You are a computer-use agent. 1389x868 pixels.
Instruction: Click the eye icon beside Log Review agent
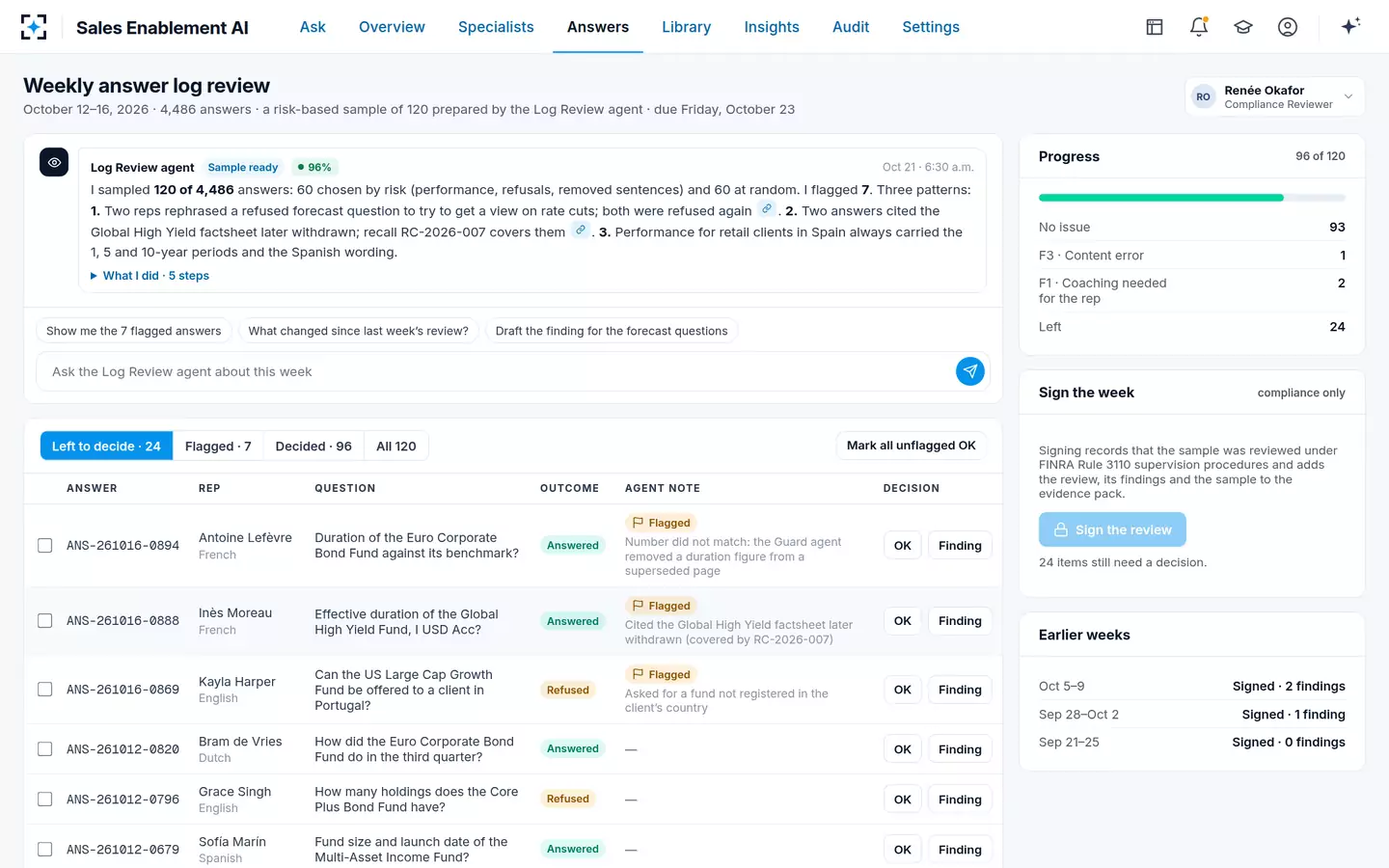[54, 162]
